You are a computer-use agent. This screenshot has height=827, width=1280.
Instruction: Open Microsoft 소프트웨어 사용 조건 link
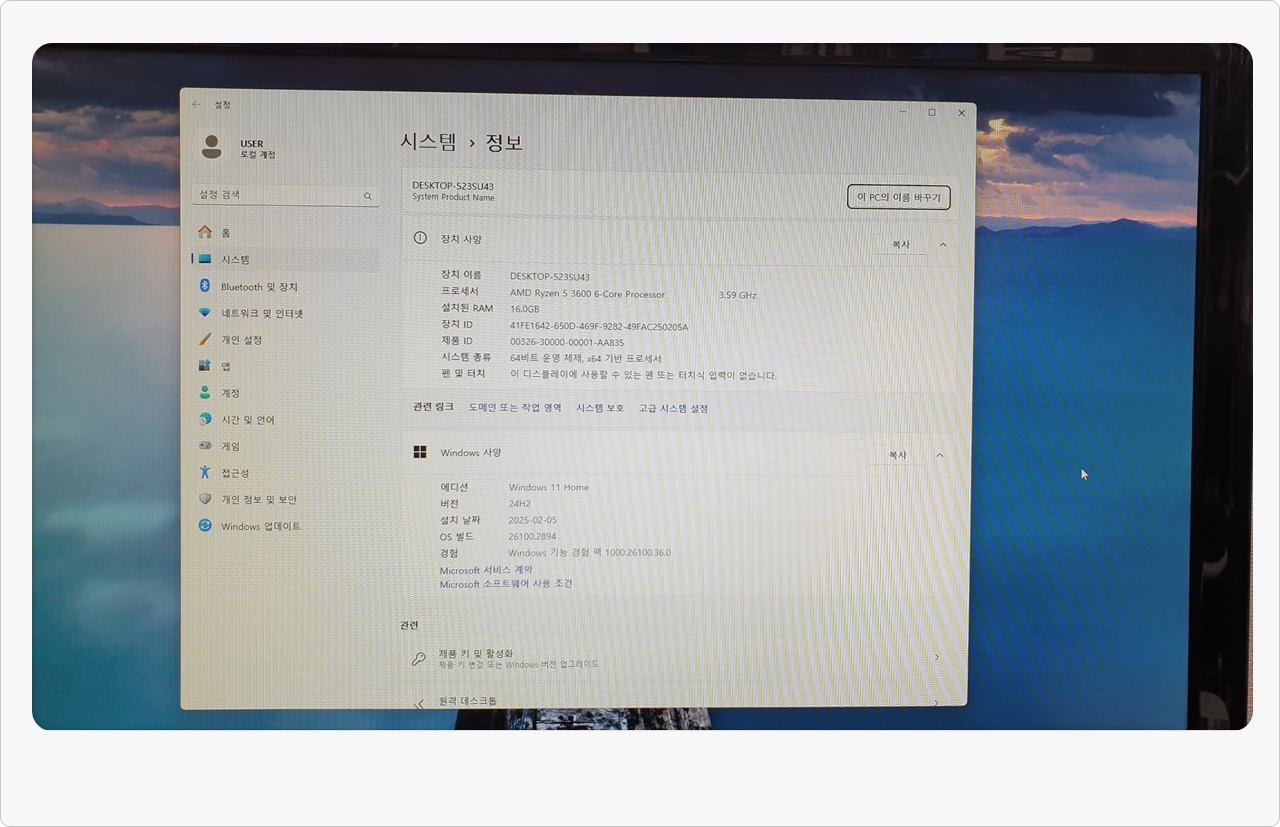click(x=506, y=584)
